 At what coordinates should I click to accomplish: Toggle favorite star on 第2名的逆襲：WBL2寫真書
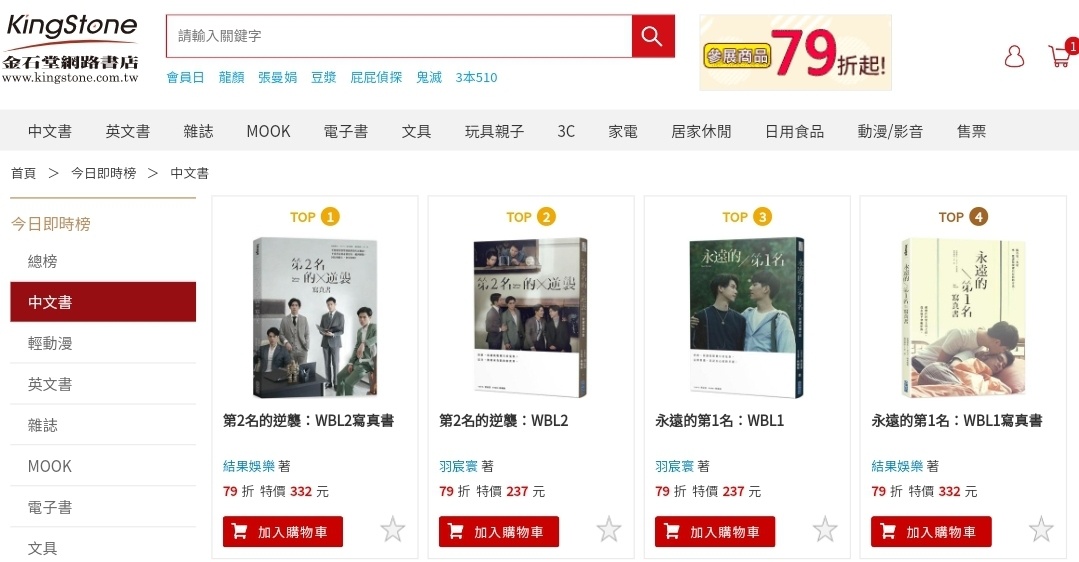pos(392,530)
